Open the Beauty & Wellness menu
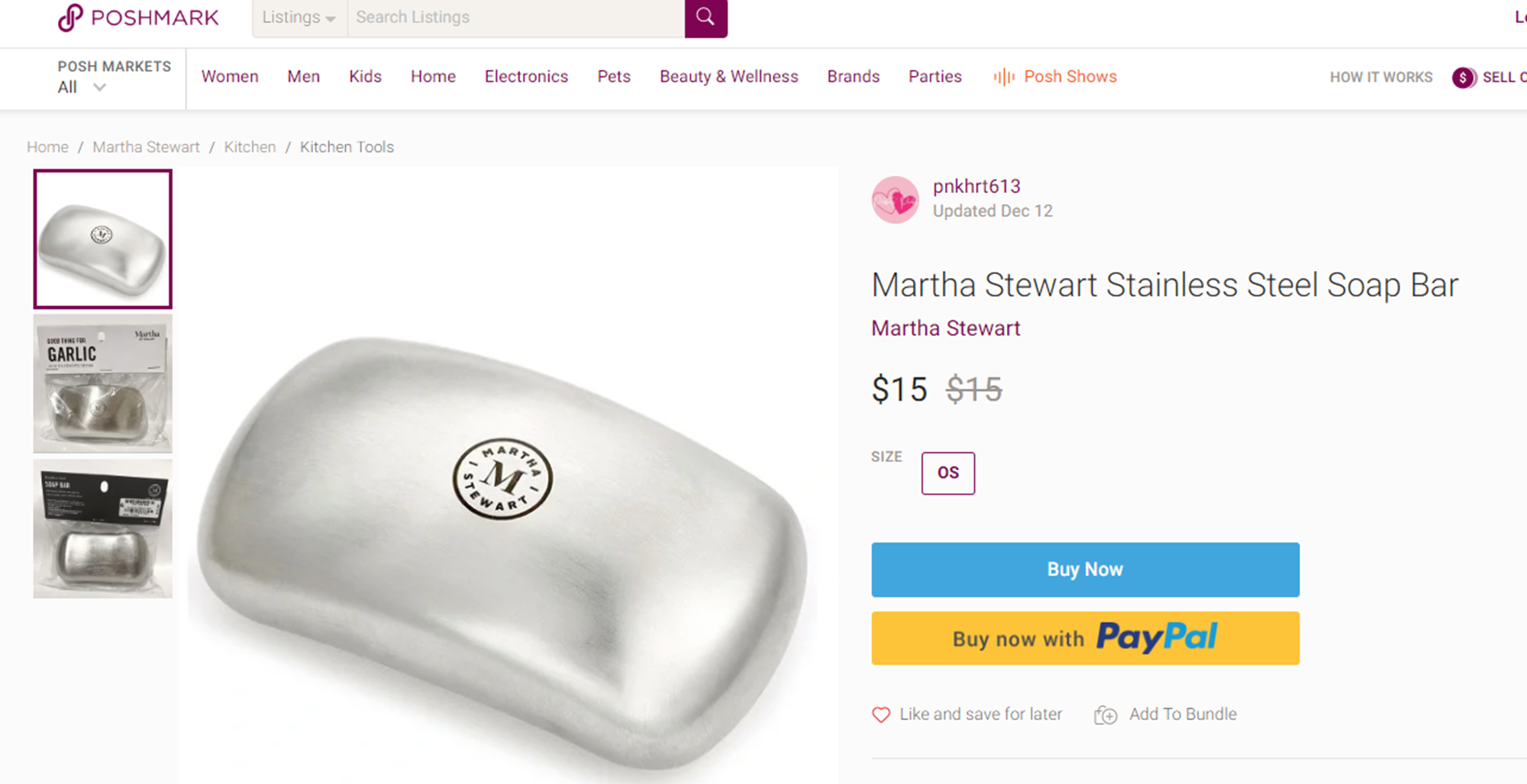 coord(728,77)
